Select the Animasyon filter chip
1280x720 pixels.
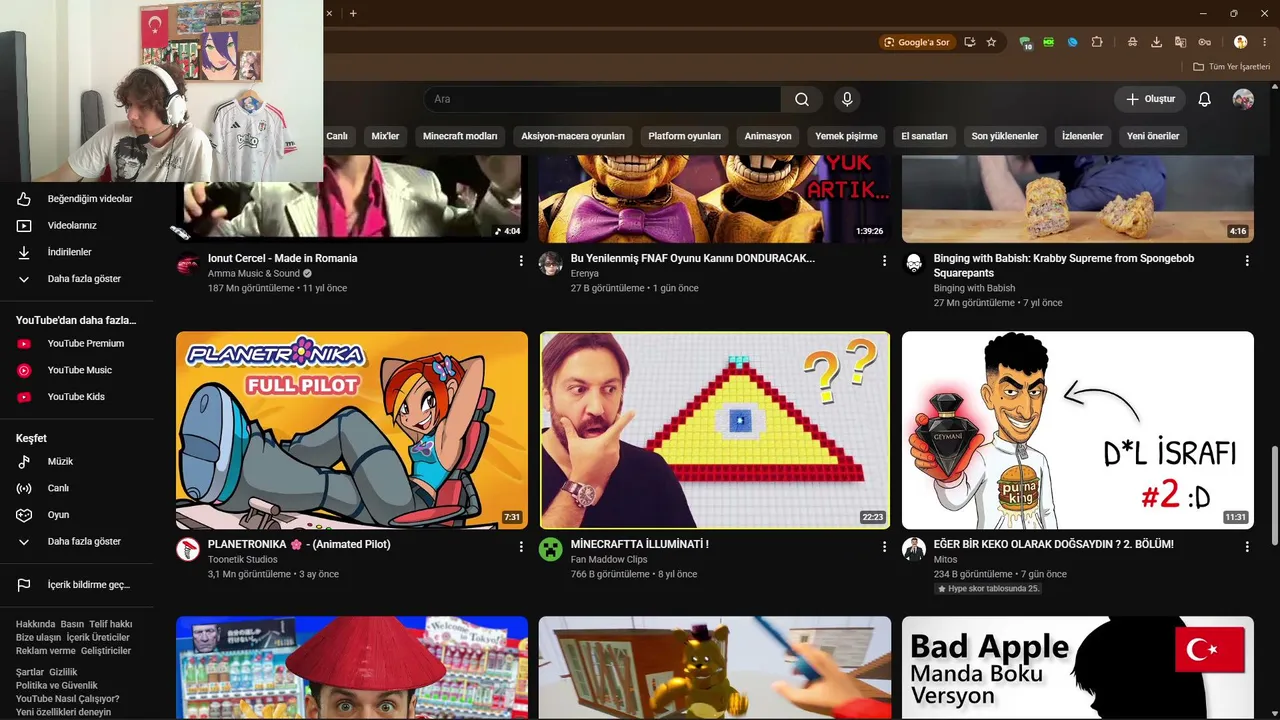pyautogui.click(x=768, y=136)
